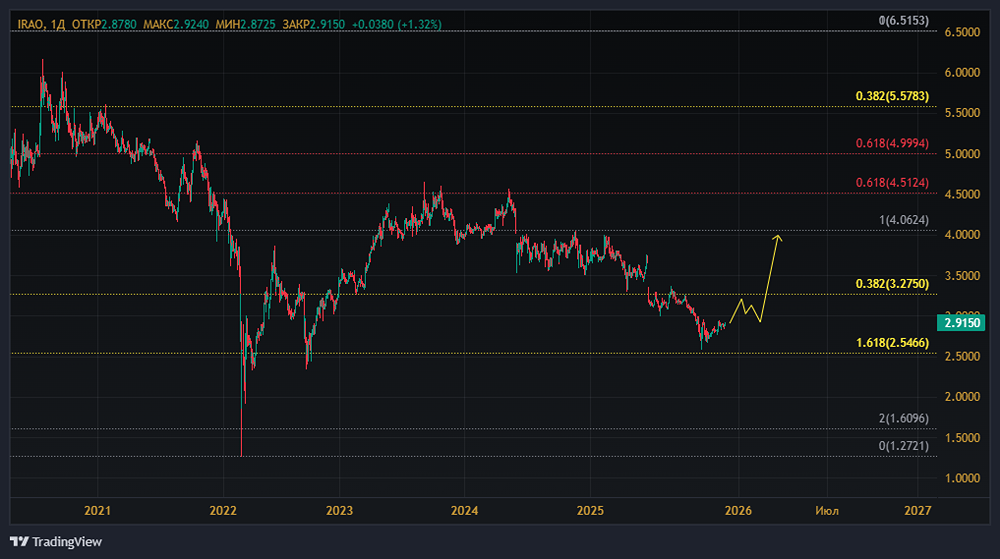
Task: Click the 6.0000 price scale label
Action: click(x=962, y=73)
